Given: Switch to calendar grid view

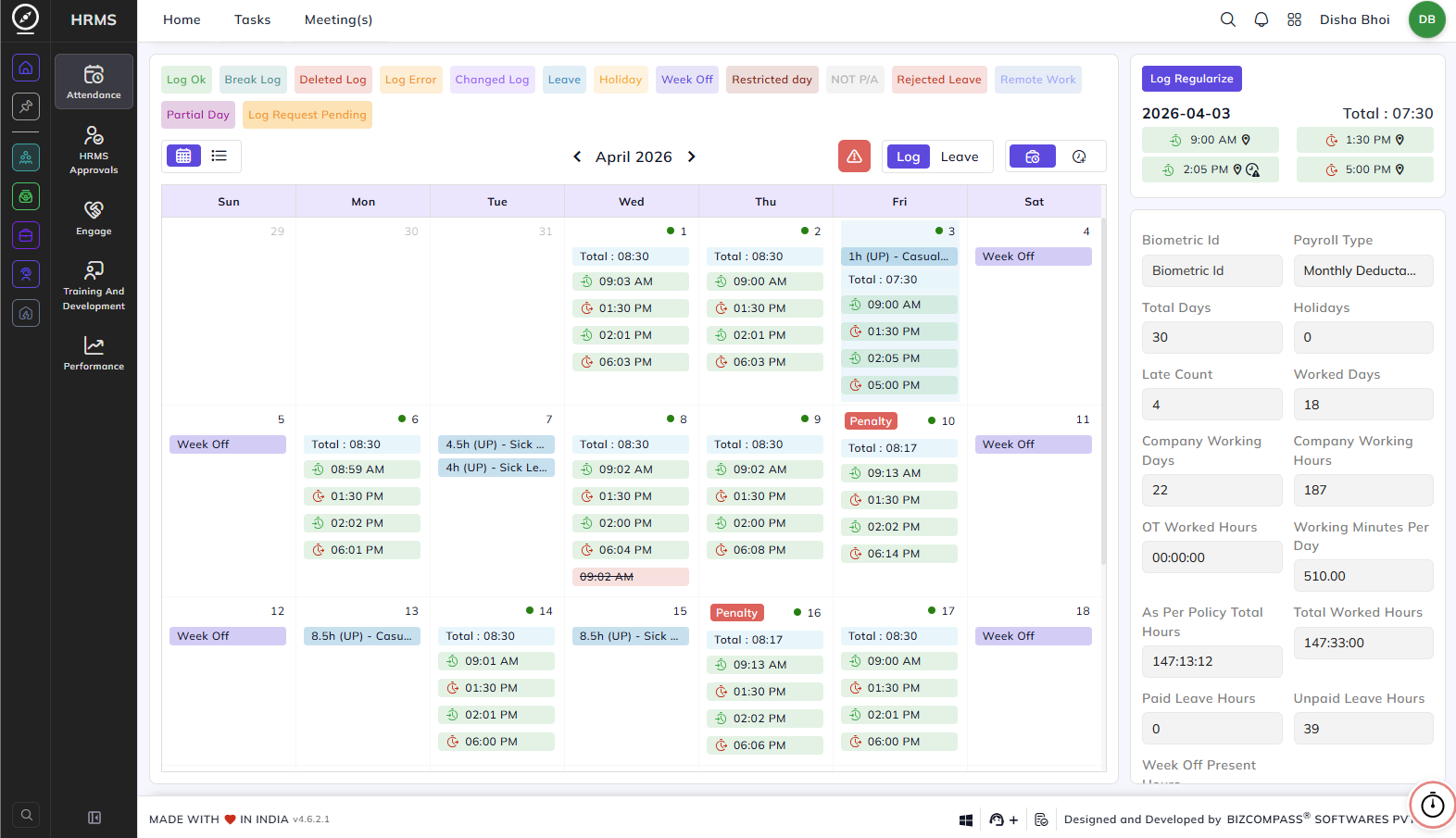Looking at the screenshot, I should click(x=183, y=156).
